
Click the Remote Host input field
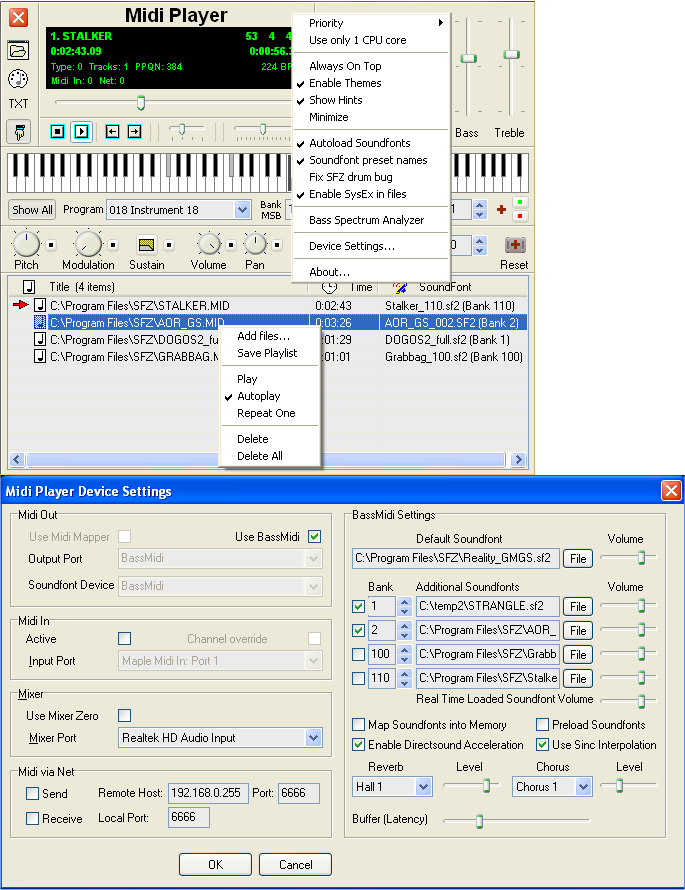(208, 793)
